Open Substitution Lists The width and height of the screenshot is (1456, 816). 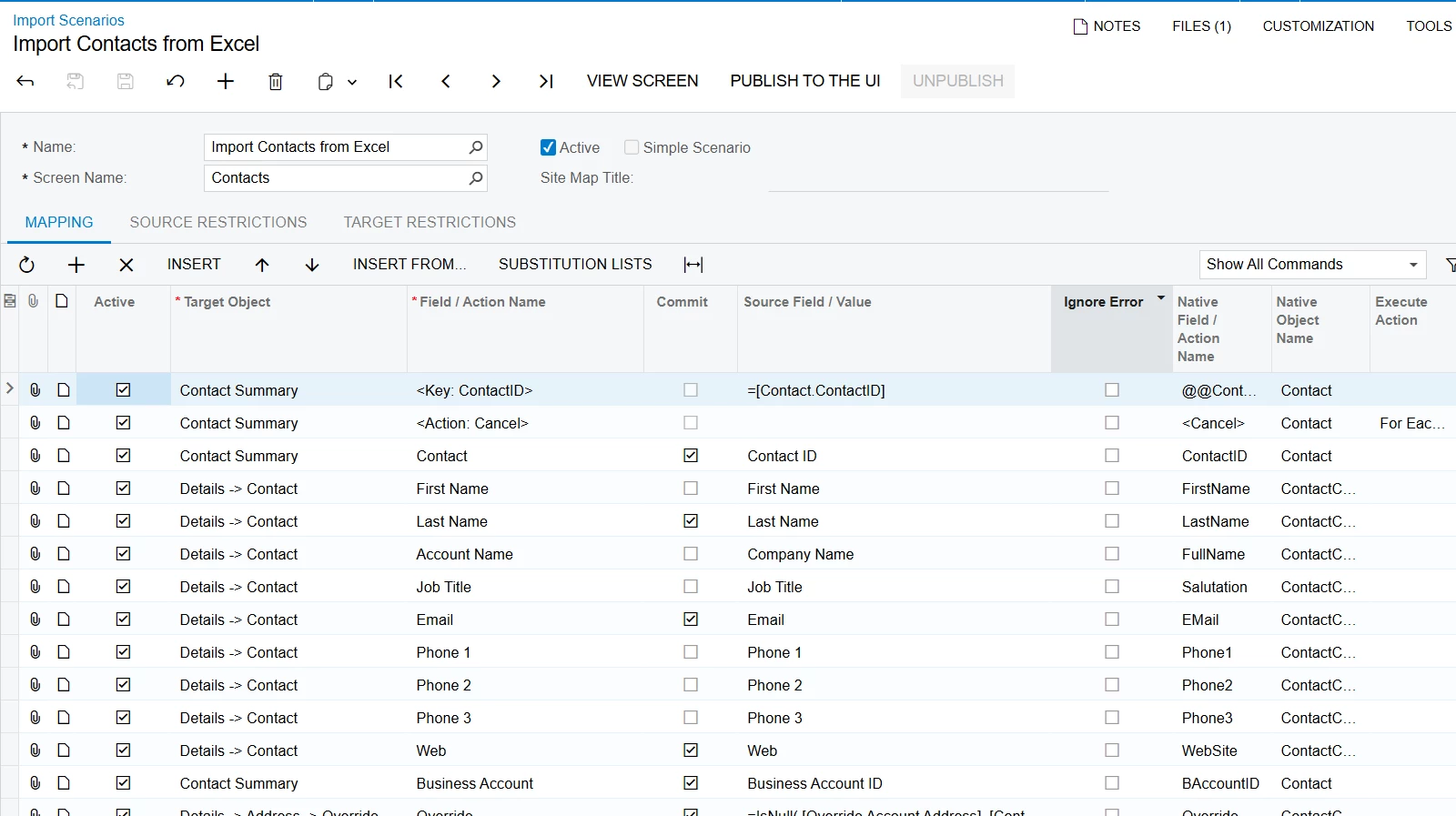(575, 265)
